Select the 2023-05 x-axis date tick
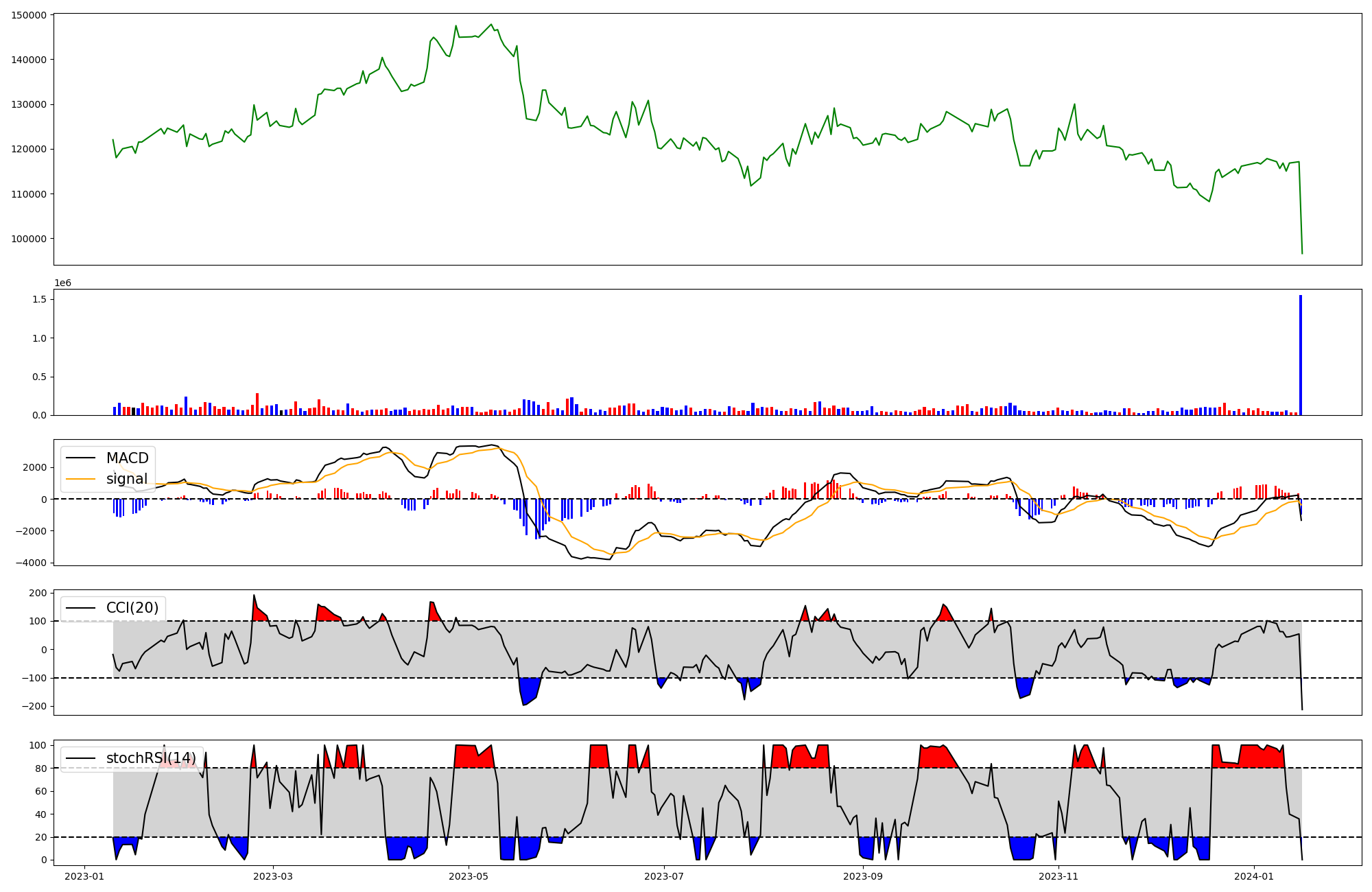 coord(469,876)
